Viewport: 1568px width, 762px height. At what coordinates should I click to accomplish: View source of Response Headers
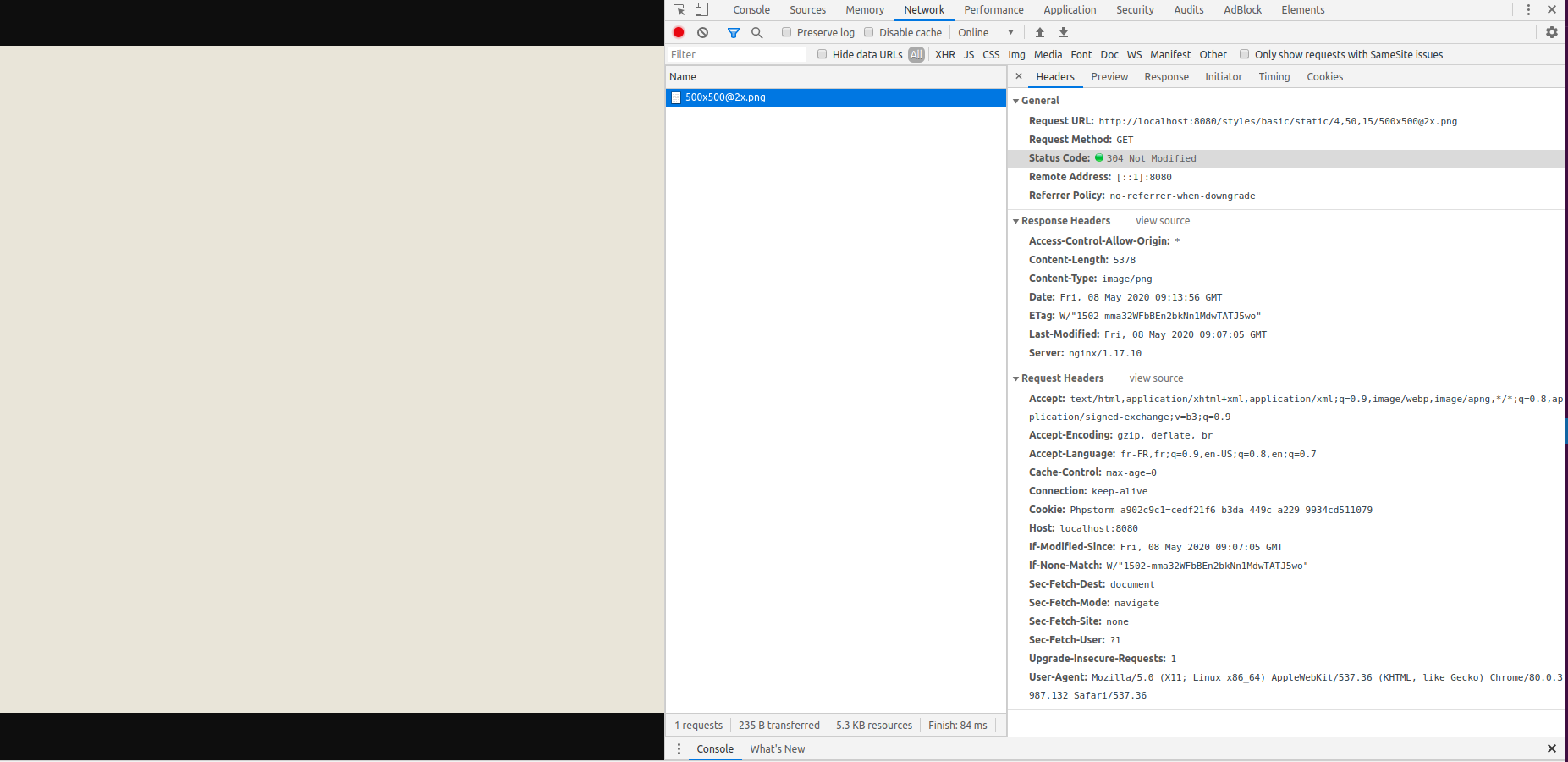[1162, 220]
